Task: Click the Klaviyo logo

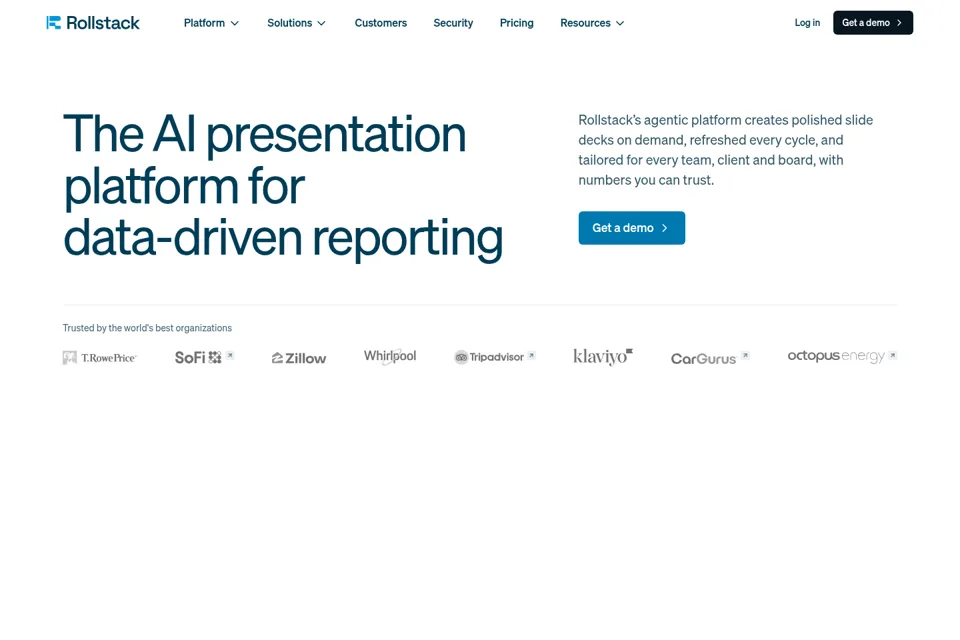Action: pyautogui.click(x=603, y=356)
